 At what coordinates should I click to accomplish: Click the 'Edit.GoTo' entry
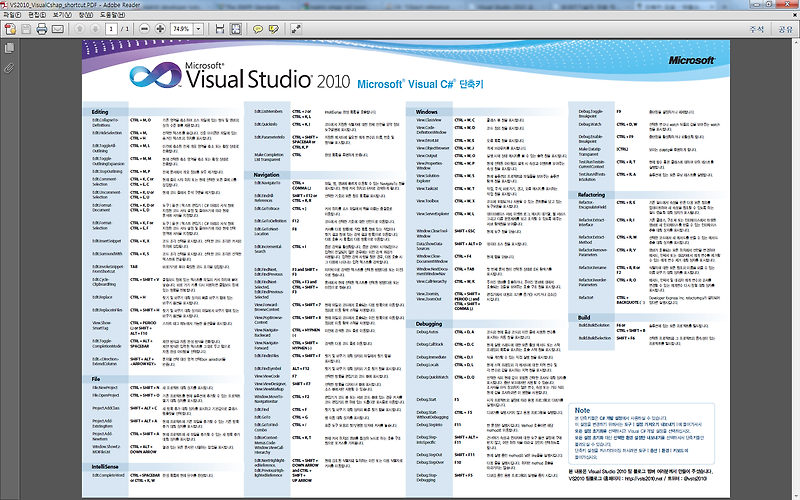point(263,417)
